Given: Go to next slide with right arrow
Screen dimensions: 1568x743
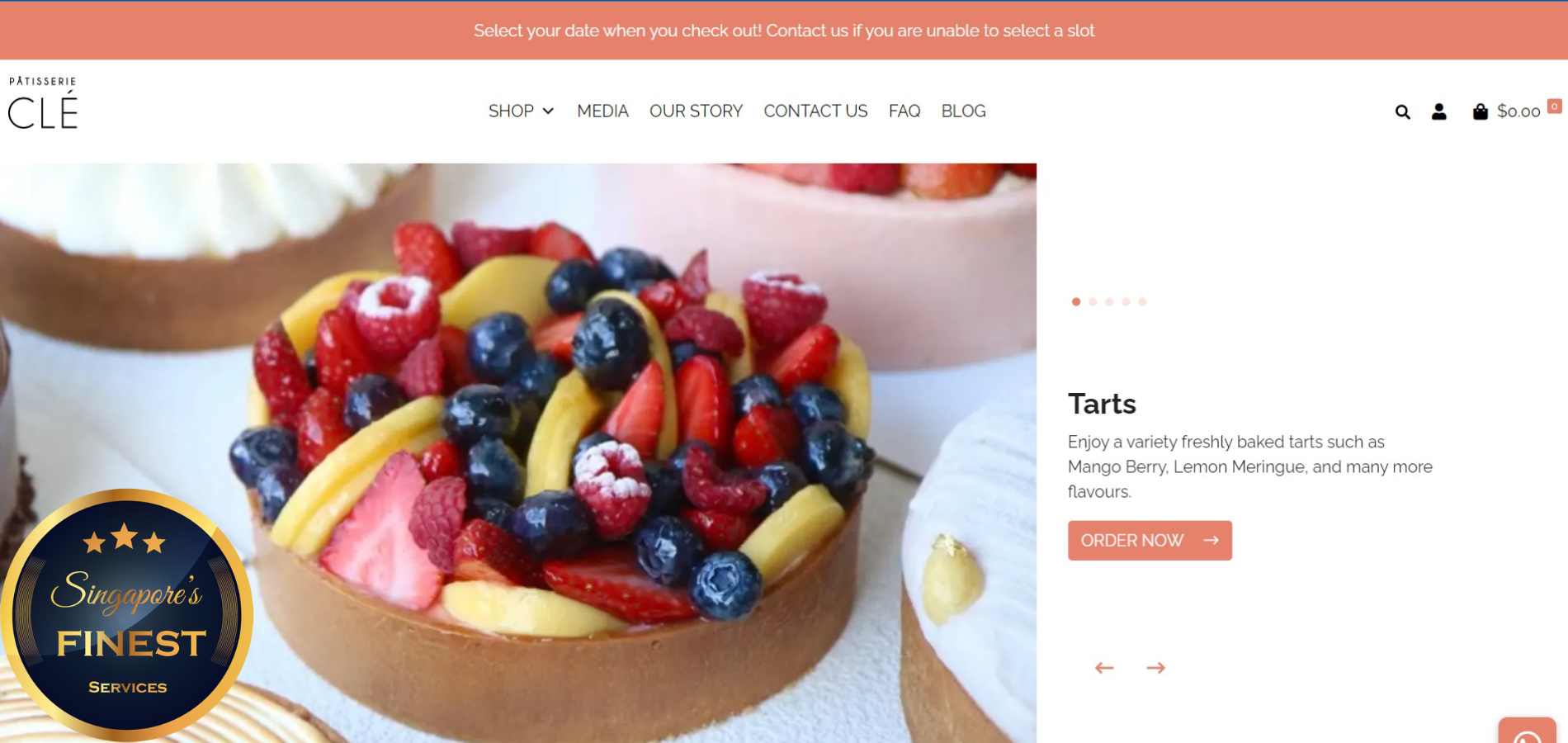Looking at the screenshot, I should click(1155, 668).
